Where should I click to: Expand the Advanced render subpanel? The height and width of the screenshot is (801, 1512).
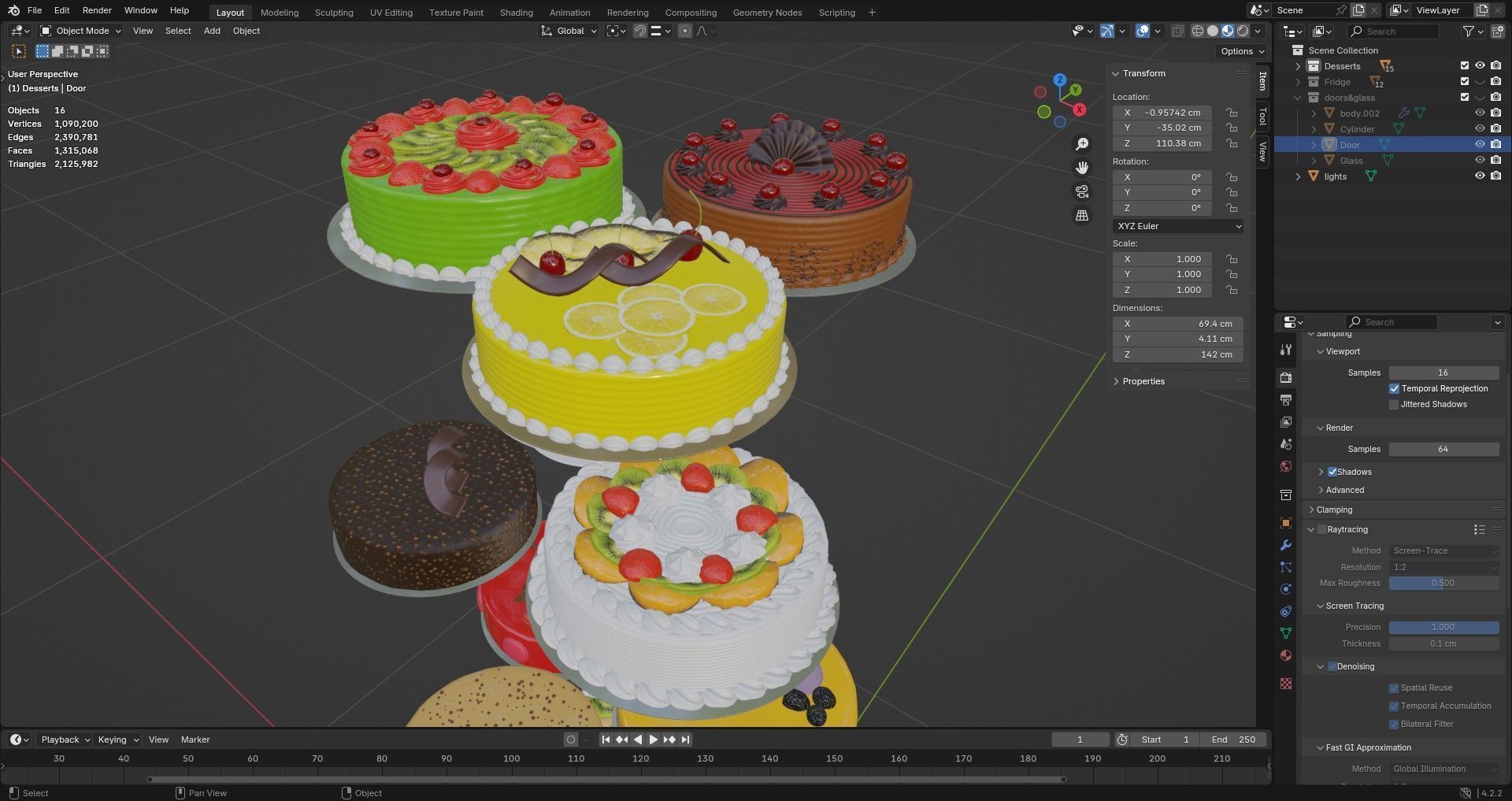(1344, 490)
